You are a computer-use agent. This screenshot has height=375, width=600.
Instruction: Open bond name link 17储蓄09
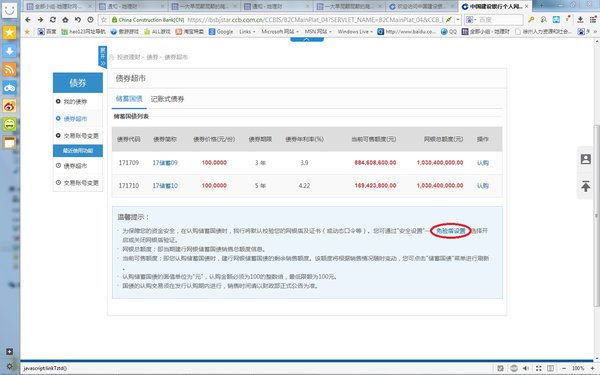tap(165, 163)
